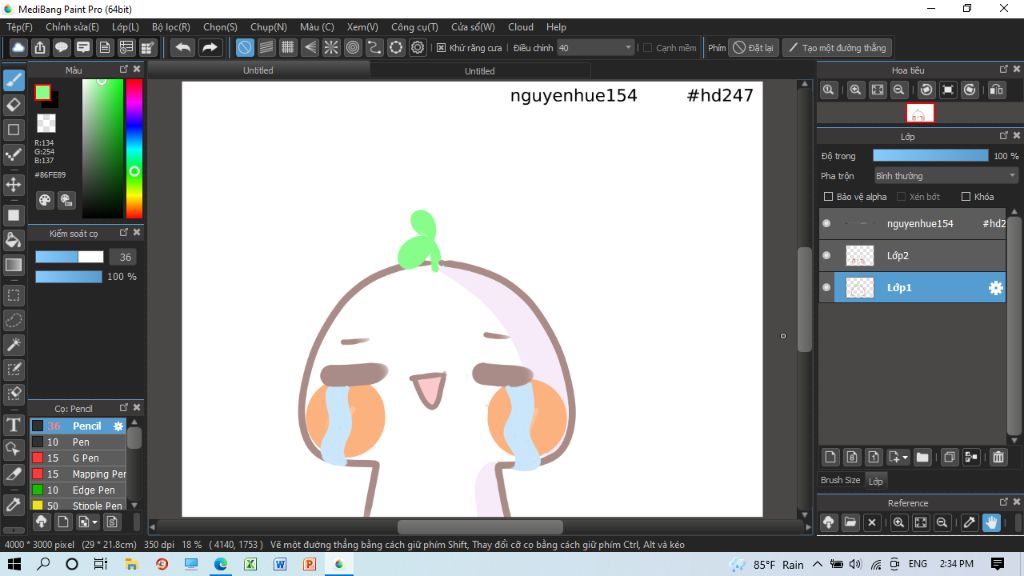The width and height of the screenshot is (1024, 576).
Task: Open the Chỉnh sửa(E) menu
Action: pyautogui.click(x=72, y=27)
